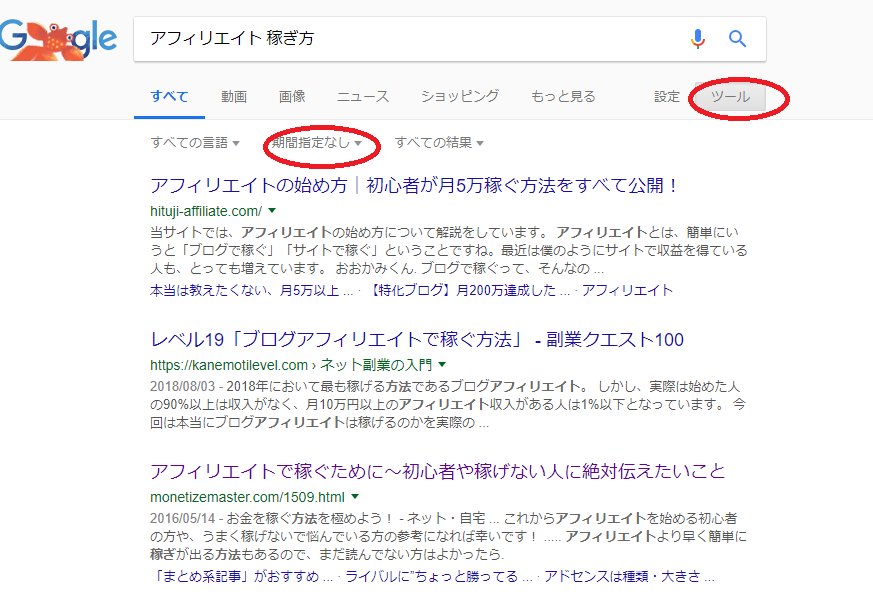Open the アフィリエイトで稼ぐために result link
The height and width of the screenshot is (615, 873).
pyautogui.click(x=437, y=471)
